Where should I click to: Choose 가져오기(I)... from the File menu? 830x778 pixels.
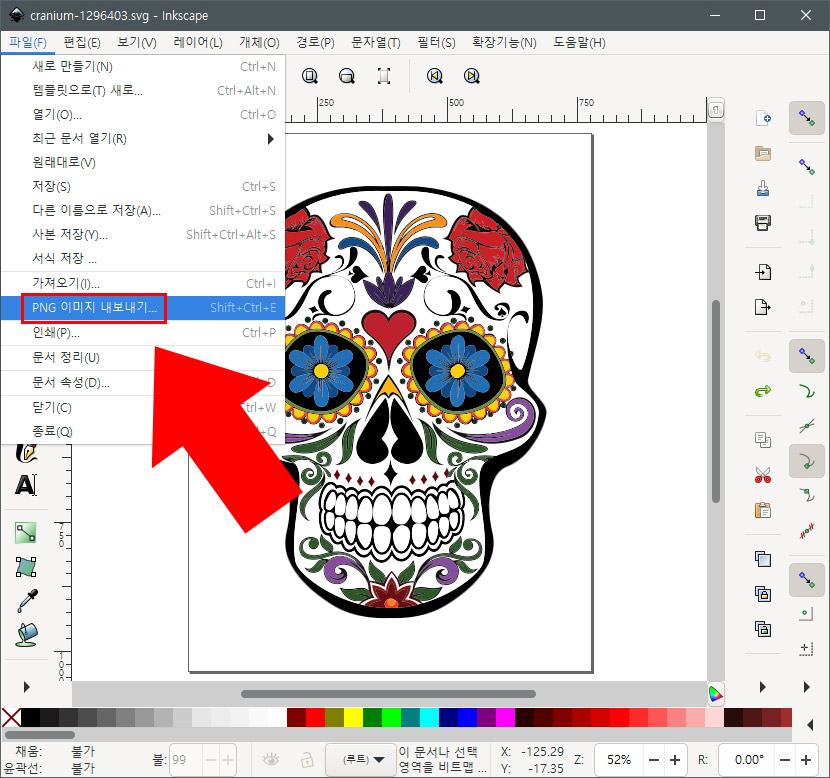pyautogui.click(x=143, y=283)
